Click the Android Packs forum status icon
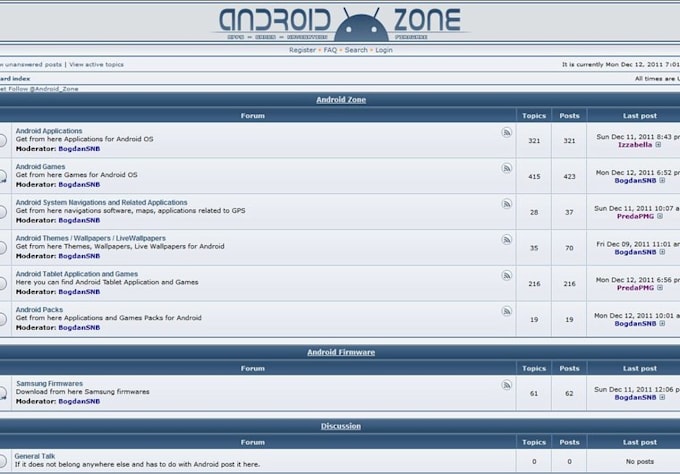 tap(3, 319)
